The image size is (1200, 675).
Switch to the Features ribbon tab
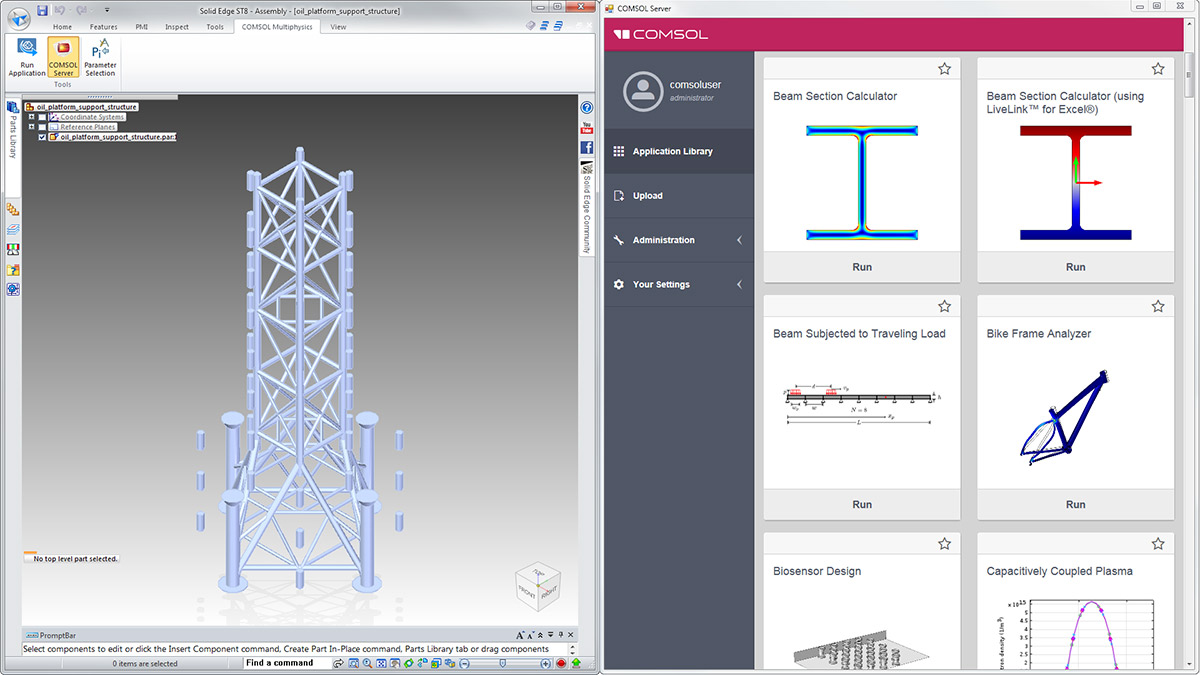(x=103, y=27)
